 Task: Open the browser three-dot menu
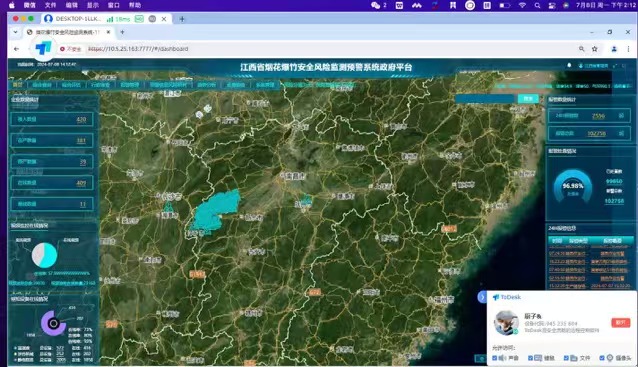(x=629, y=49)
